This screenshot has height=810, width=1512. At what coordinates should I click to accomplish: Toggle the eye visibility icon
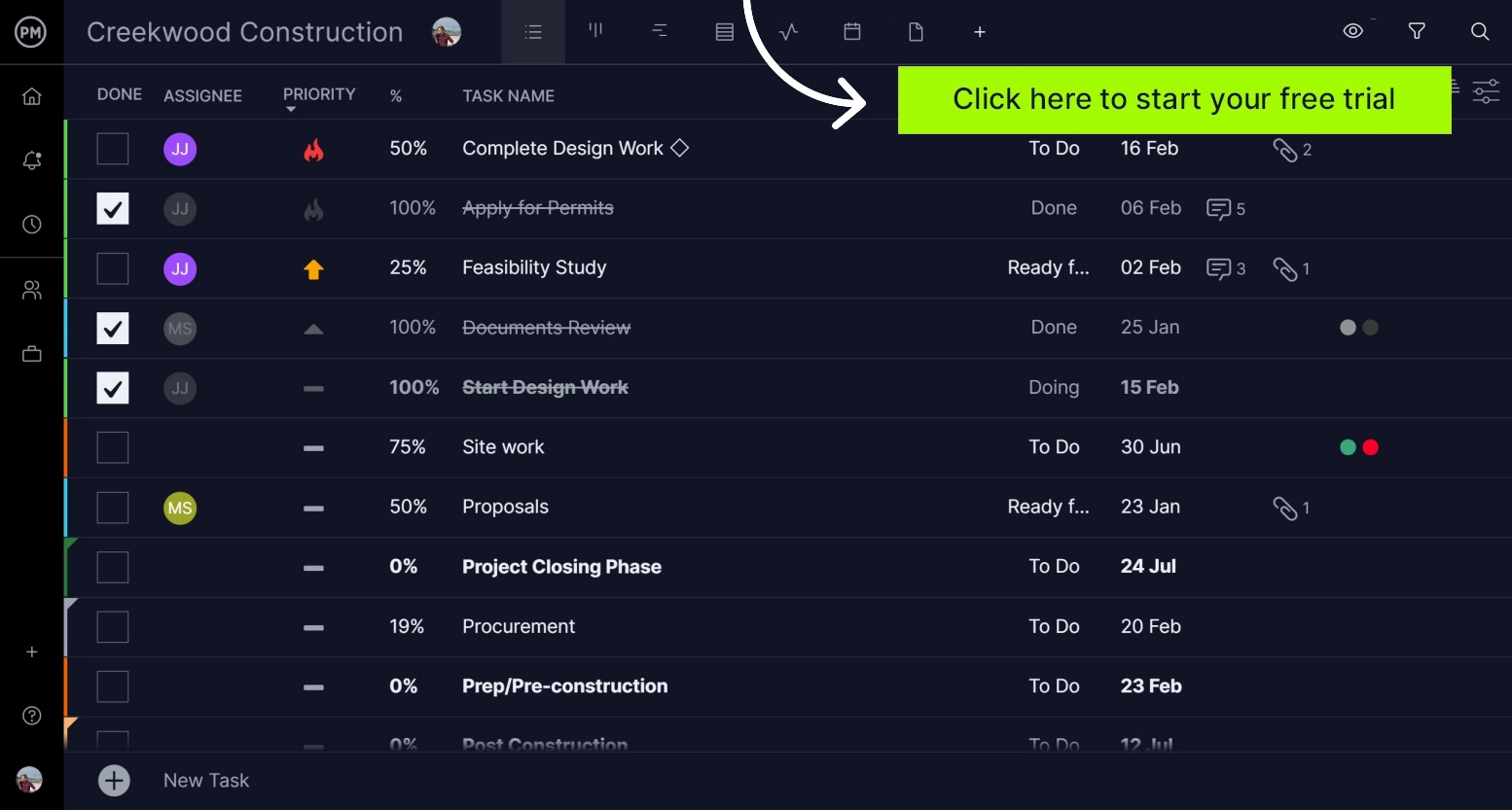tap(1352, 32)
